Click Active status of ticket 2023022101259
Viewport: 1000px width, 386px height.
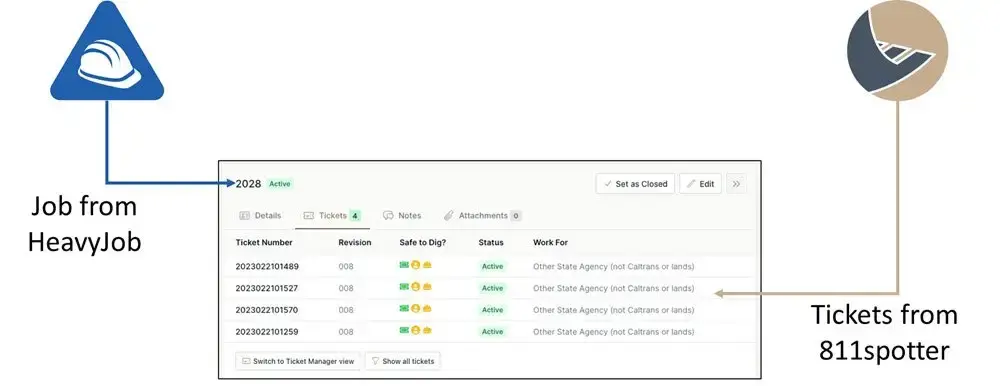[492, 332]
